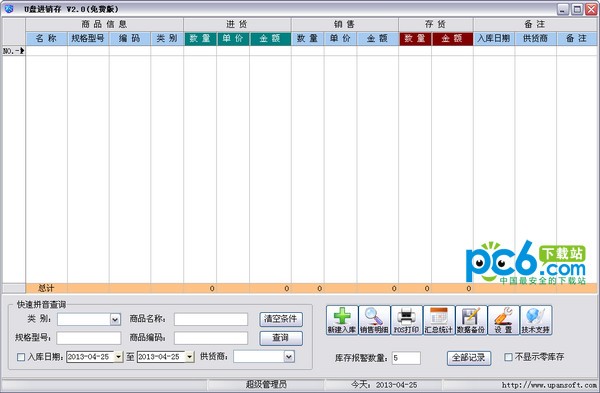Viewport: 600px width, 393px height.
Task: Click the 规格型号 column header
Action: 88,39
